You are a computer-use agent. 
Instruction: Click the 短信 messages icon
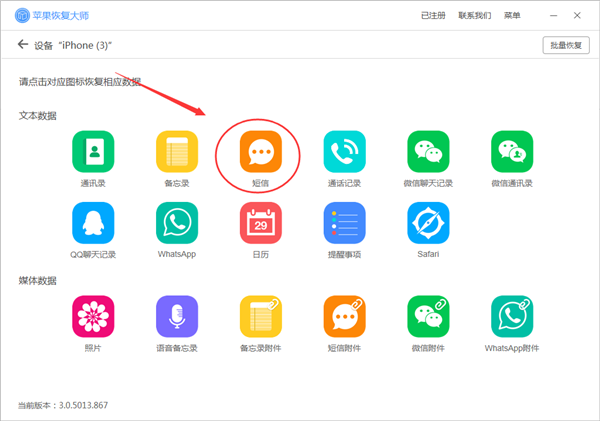click(260, 152)
